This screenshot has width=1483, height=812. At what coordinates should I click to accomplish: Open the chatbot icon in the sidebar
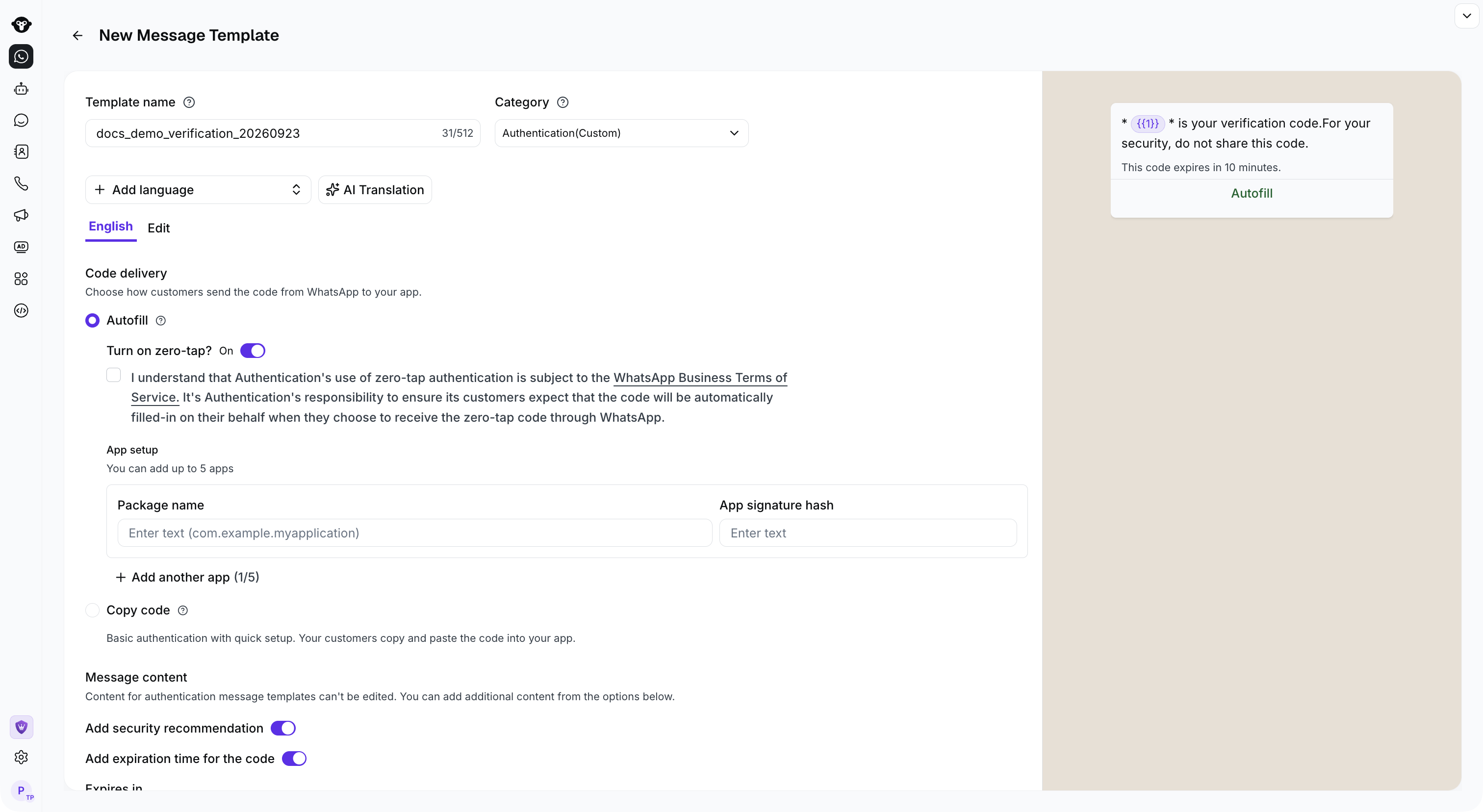[x=21, y=89]
